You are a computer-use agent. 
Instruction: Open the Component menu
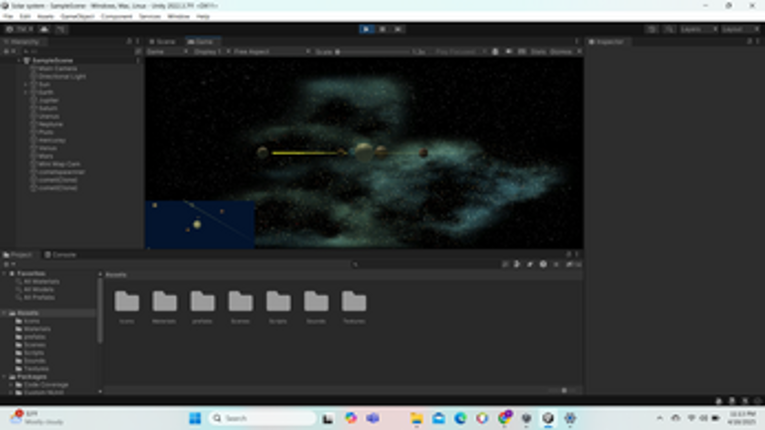(117, 17)
